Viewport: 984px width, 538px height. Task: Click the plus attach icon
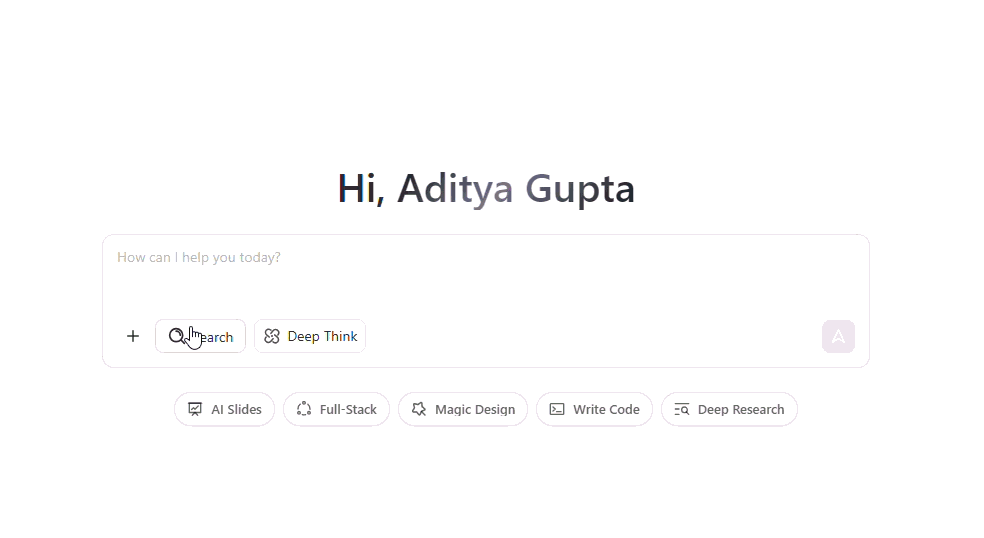(133, 336)
